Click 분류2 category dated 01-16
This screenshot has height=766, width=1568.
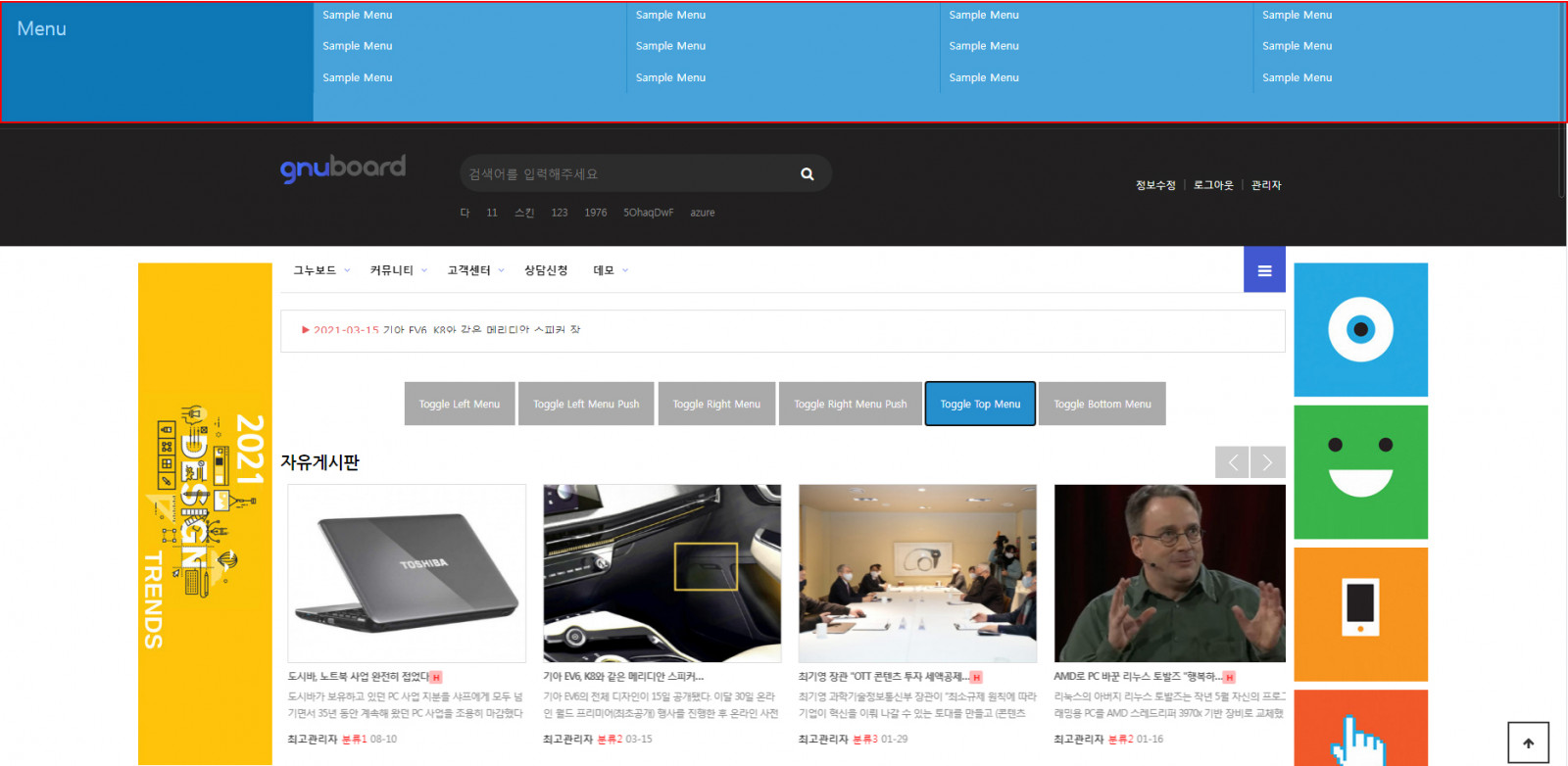point(1121,740)
